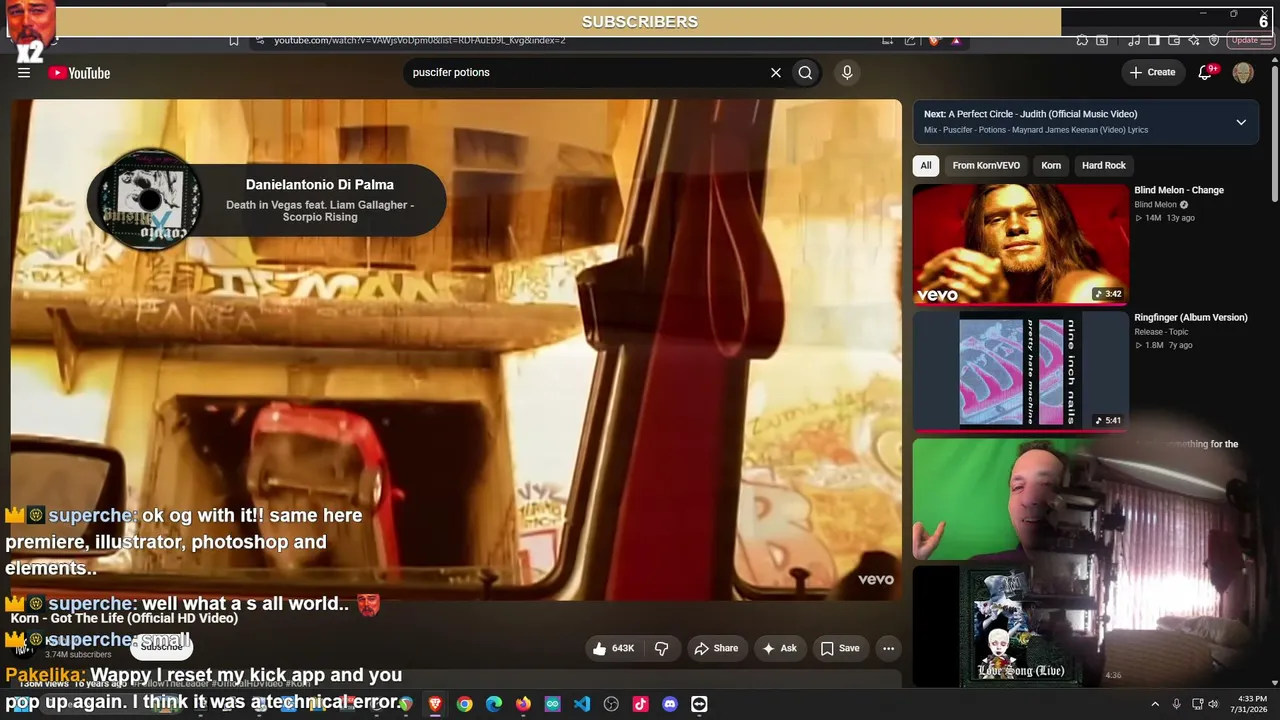The width and height of the screenshot is (1280, 720).
Task: Select the 'From KornVEVO' filter chip
Action: 986,166
